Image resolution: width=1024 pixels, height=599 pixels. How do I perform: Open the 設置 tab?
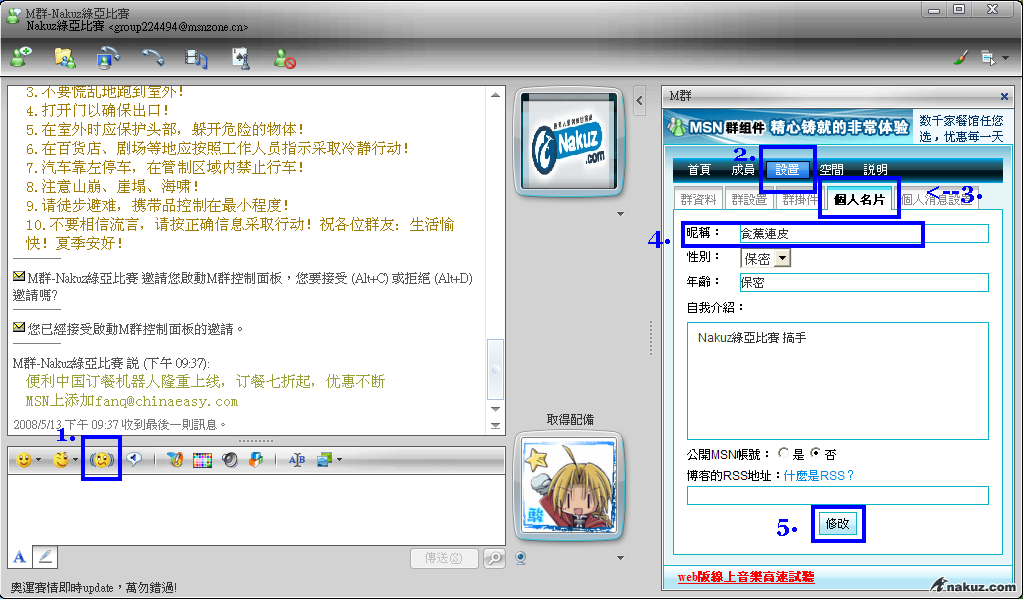pos(787,169)
